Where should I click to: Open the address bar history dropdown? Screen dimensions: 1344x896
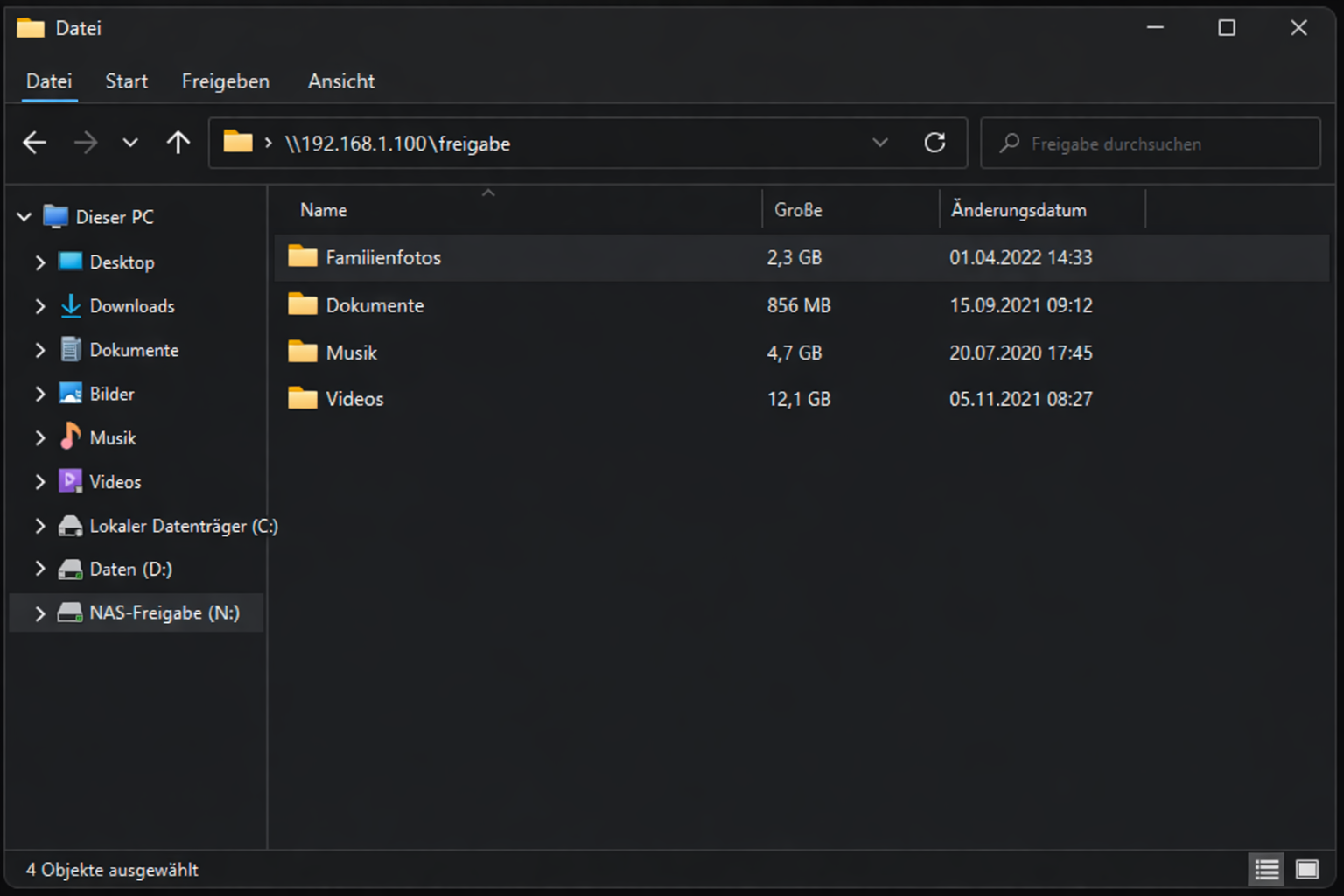pyautogui.click(x=880, y=142)
